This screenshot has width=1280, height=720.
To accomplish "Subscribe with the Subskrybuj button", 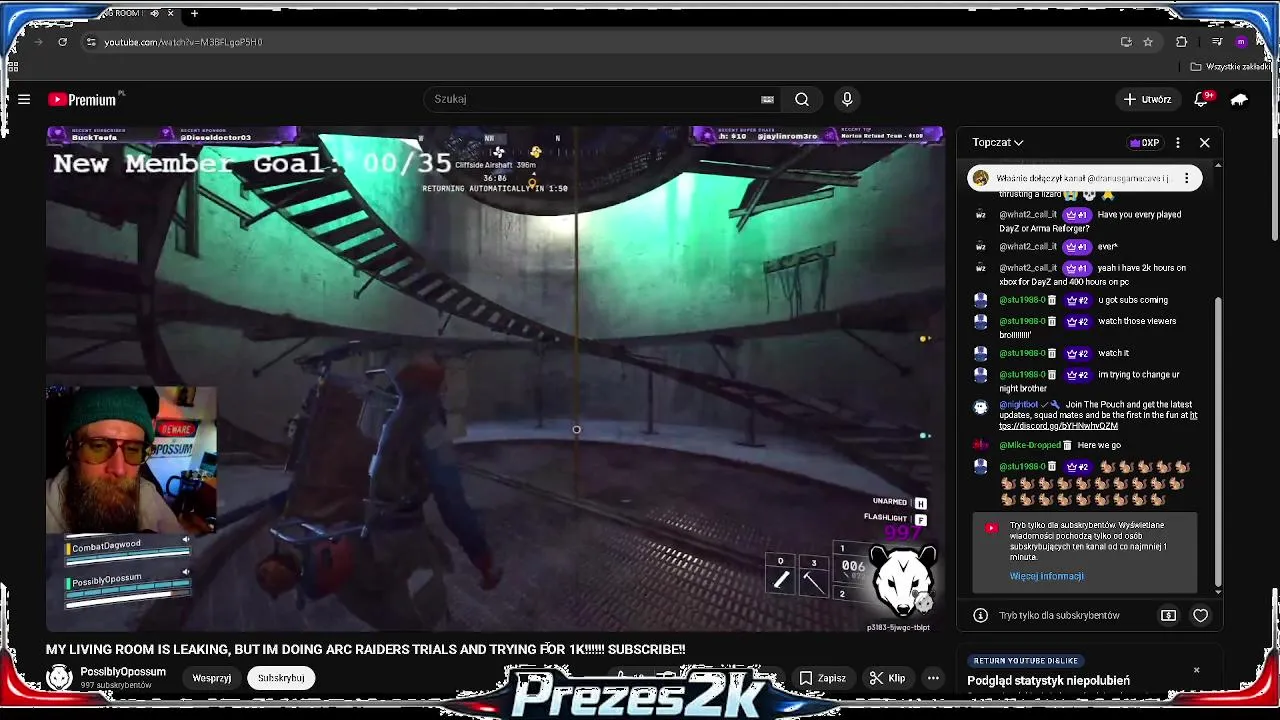I will [281, 678].
